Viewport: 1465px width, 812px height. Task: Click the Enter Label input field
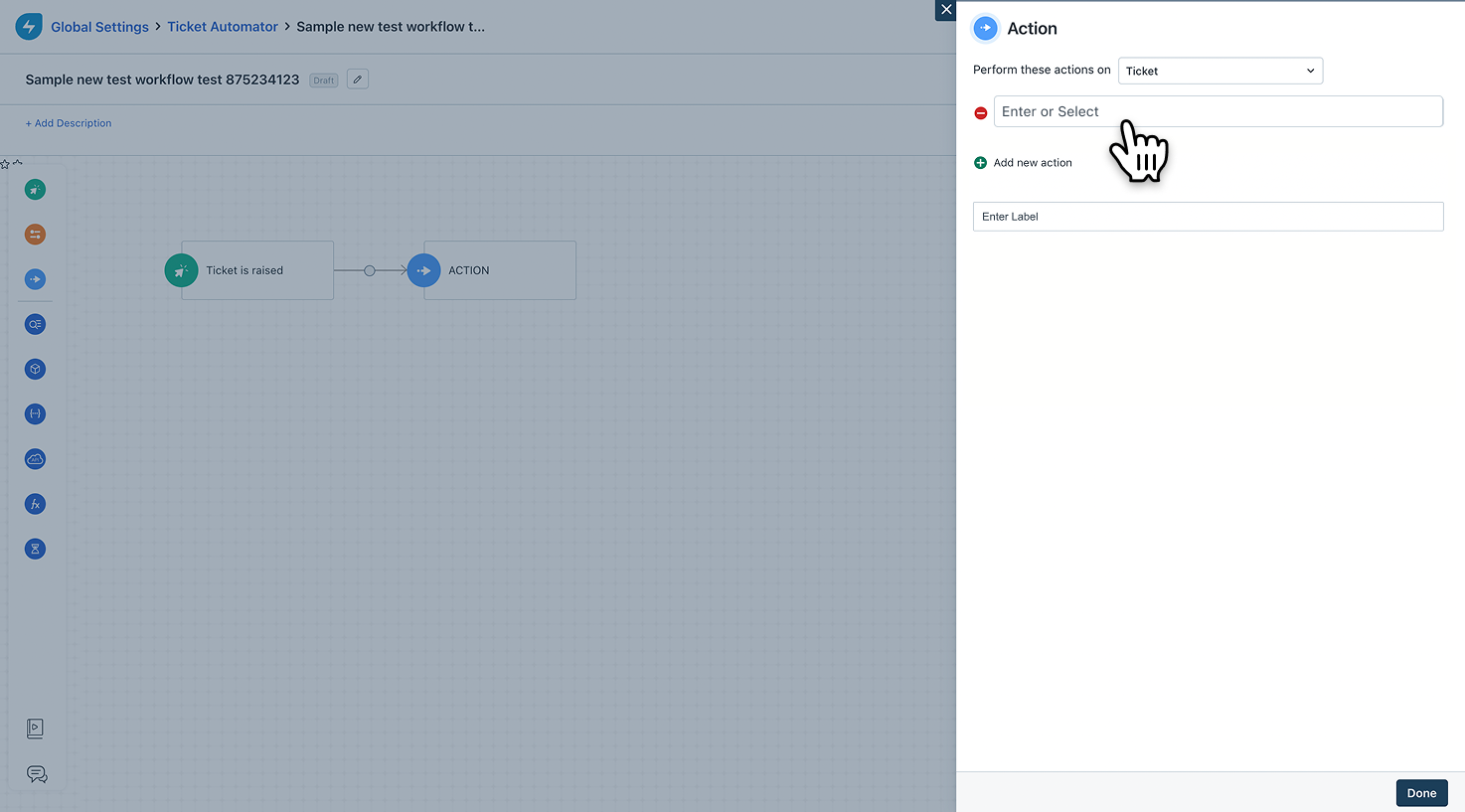(x=1209, y=217)
